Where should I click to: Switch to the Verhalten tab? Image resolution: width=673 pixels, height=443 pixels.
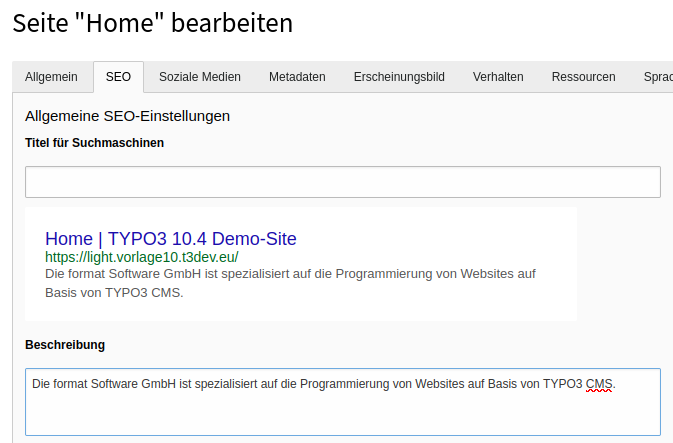pyautogui.click(x=498, y=77)
